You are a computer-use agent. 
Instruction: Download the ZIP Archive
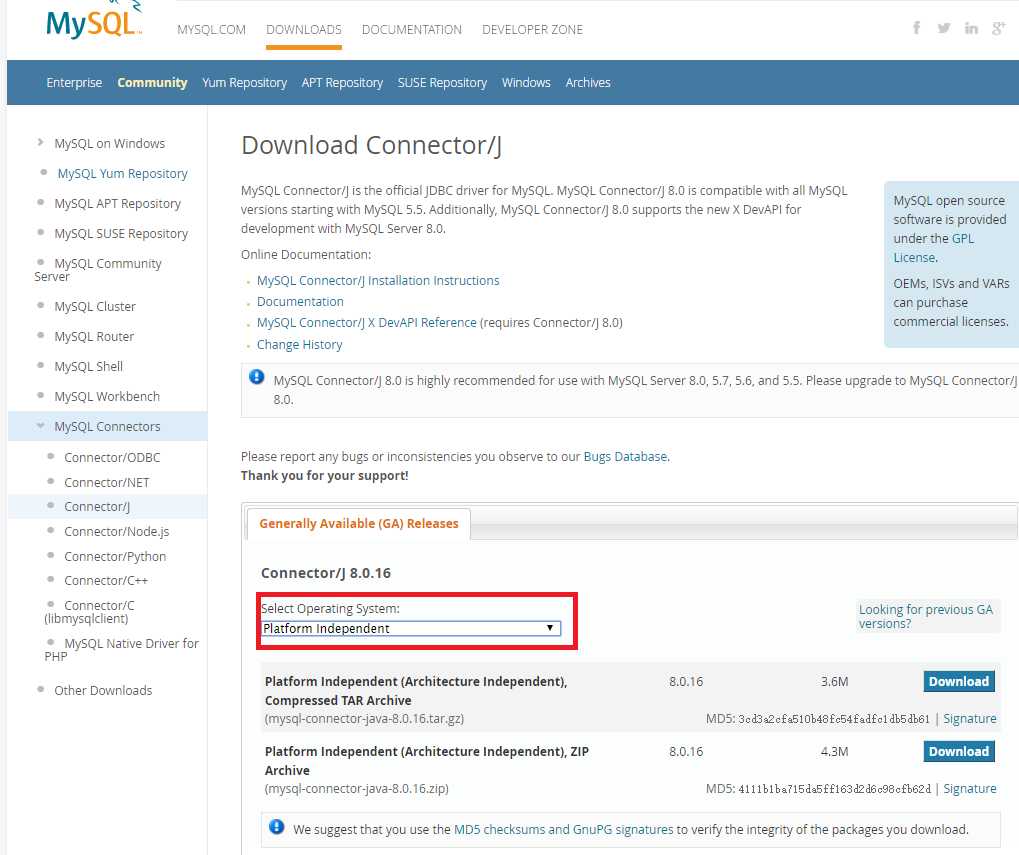coord(959,752)
